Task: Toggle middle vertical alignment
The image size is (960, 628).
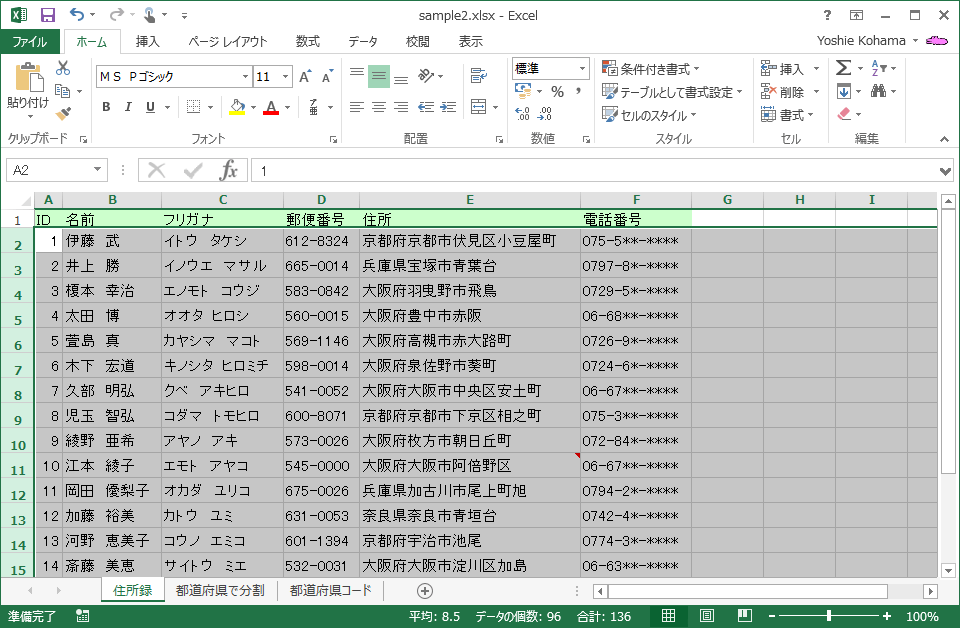Action: pos(379,76)
